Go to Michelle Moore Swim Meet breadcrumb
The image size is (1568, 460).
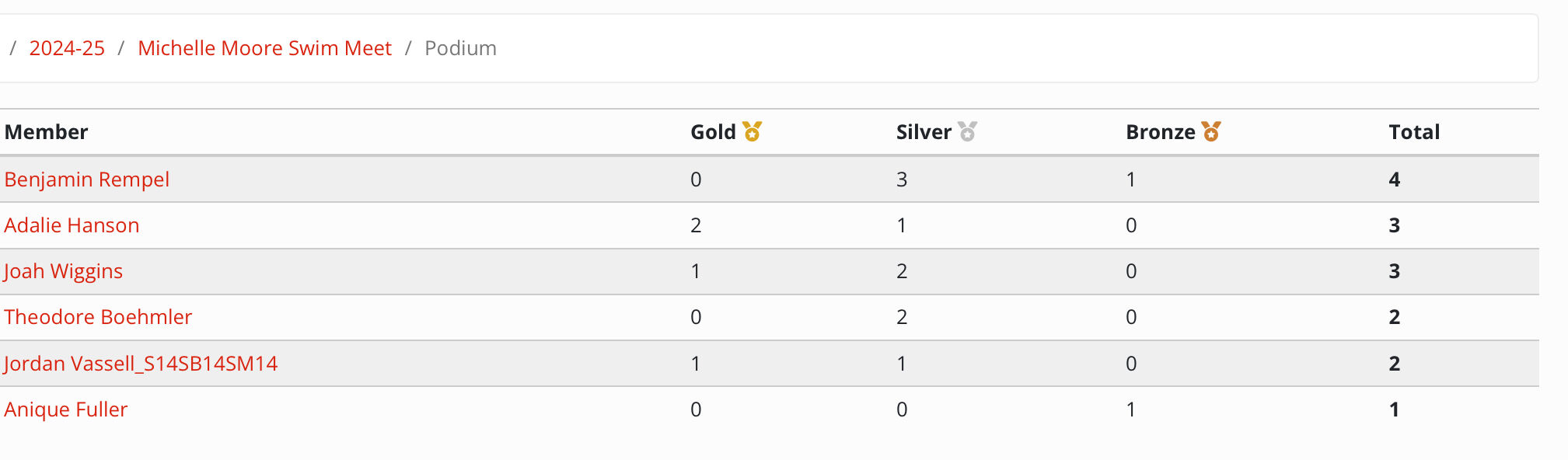(264, 48)
